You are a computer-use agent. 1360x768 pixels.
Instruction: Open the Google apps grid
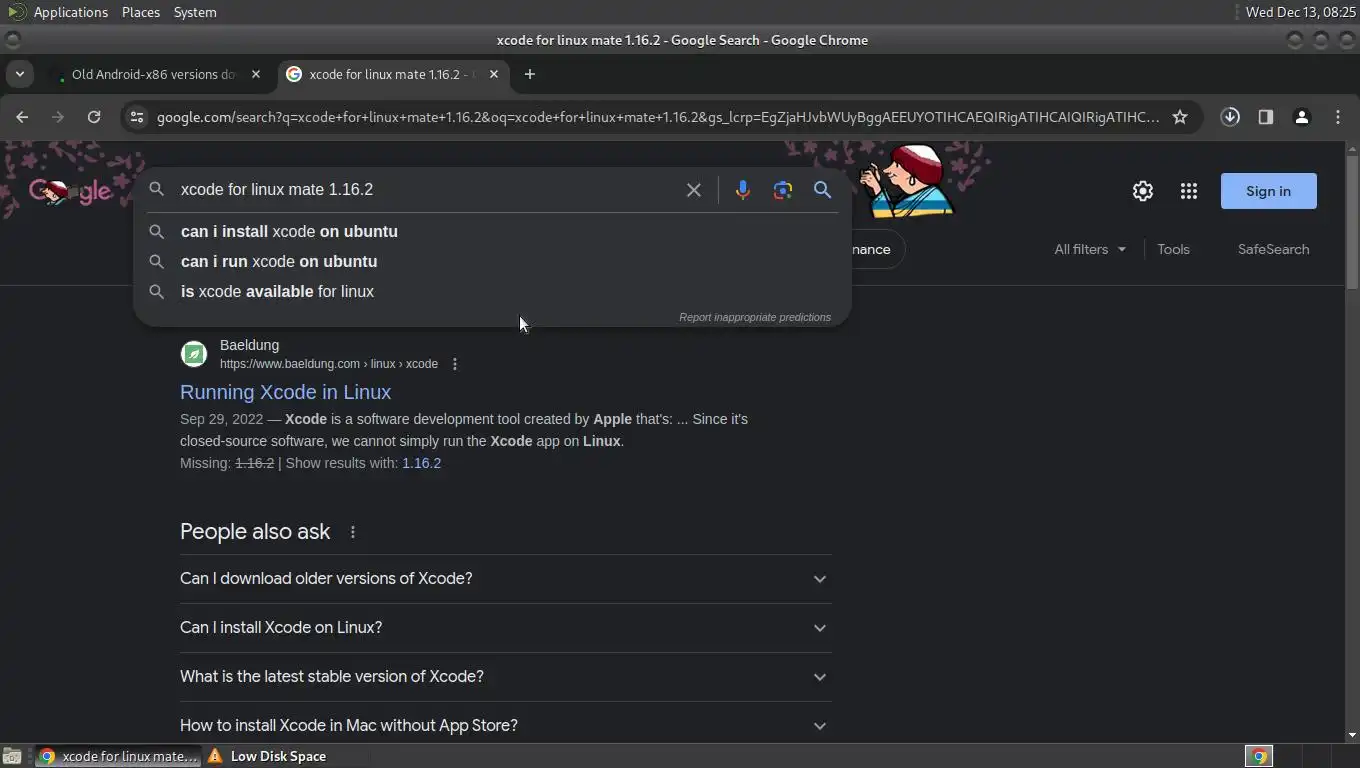pos(1188,191)
